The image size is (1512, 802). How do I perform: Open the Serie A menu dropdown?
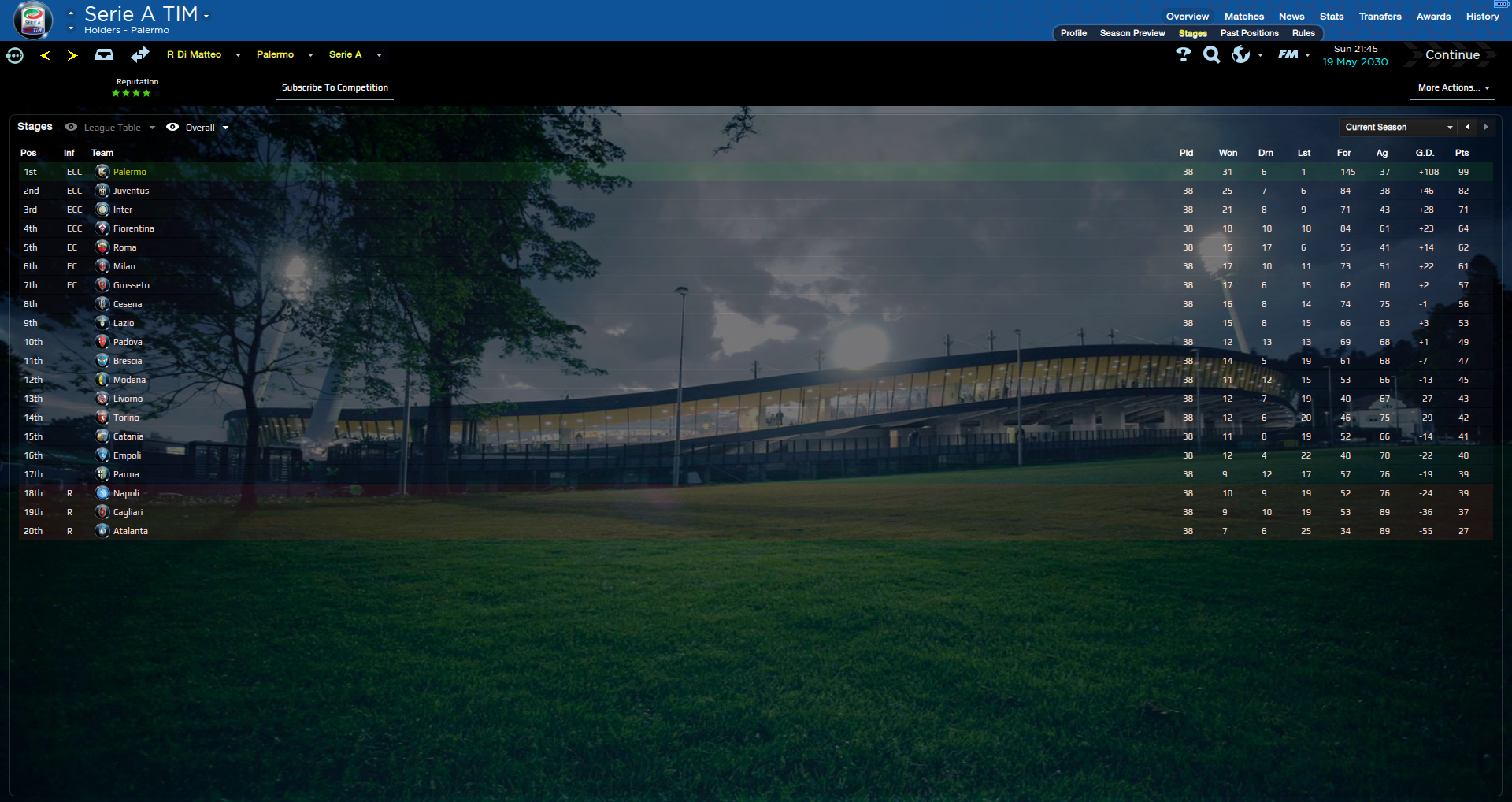click(379, 55)
